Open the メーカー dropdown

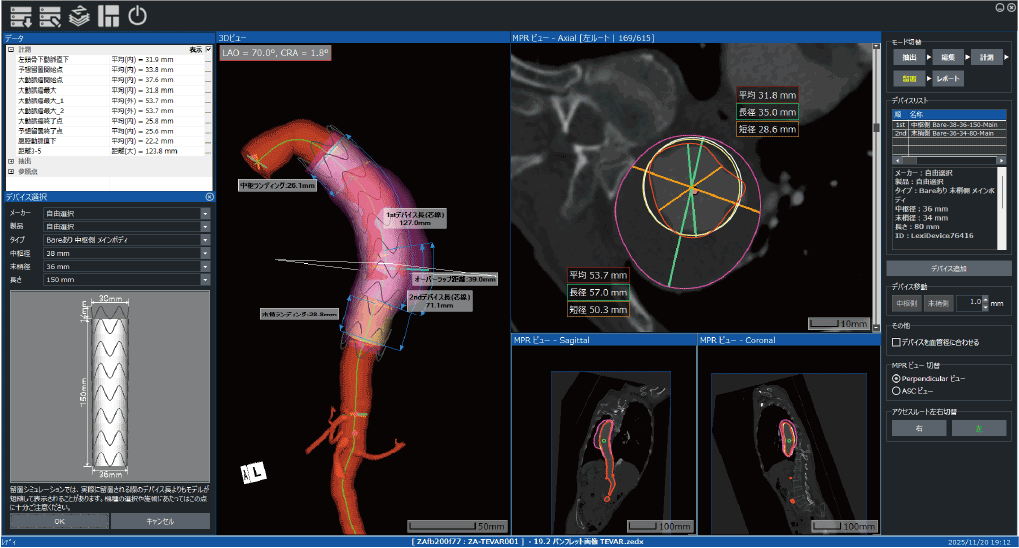point(205,213)
